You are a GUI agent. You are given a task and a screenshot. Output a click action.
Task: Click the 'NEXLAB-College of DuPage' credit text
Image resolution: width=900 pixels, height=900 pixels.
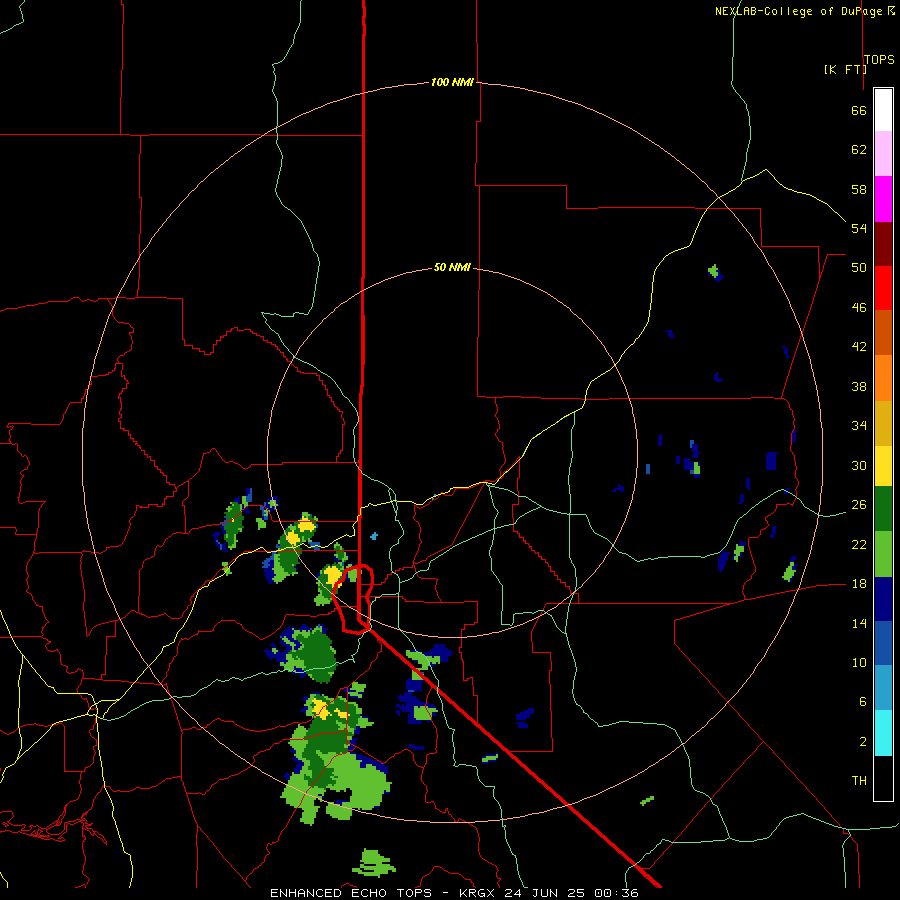point(798,11)
